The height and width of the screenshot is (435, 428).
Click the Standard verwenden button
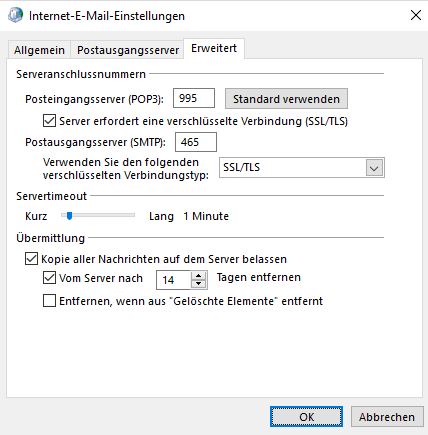[x=286, y=99]
